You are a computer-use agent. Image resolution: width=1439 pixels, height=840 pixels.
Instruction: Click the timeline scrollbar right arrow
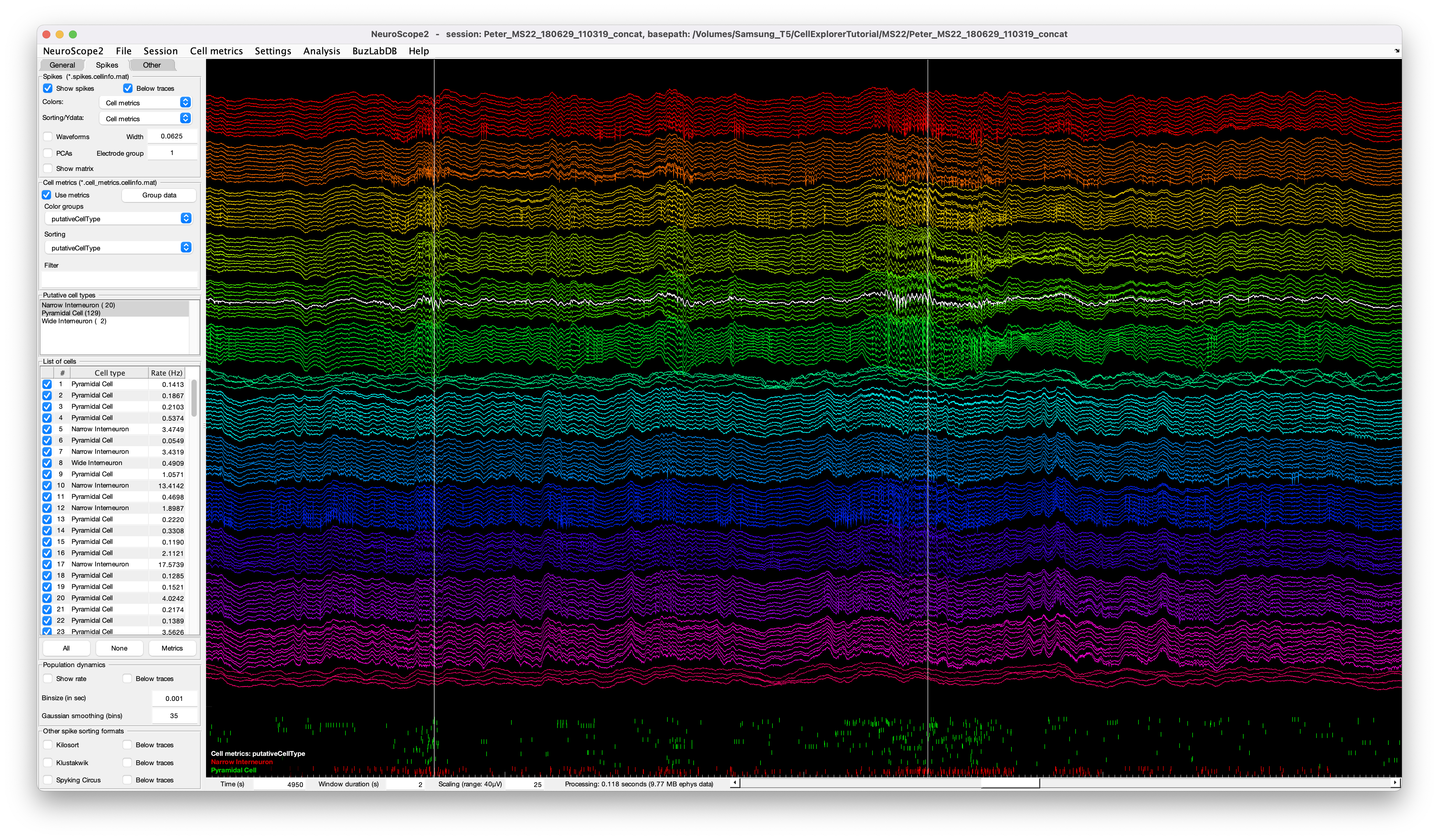coord(1395,783)
